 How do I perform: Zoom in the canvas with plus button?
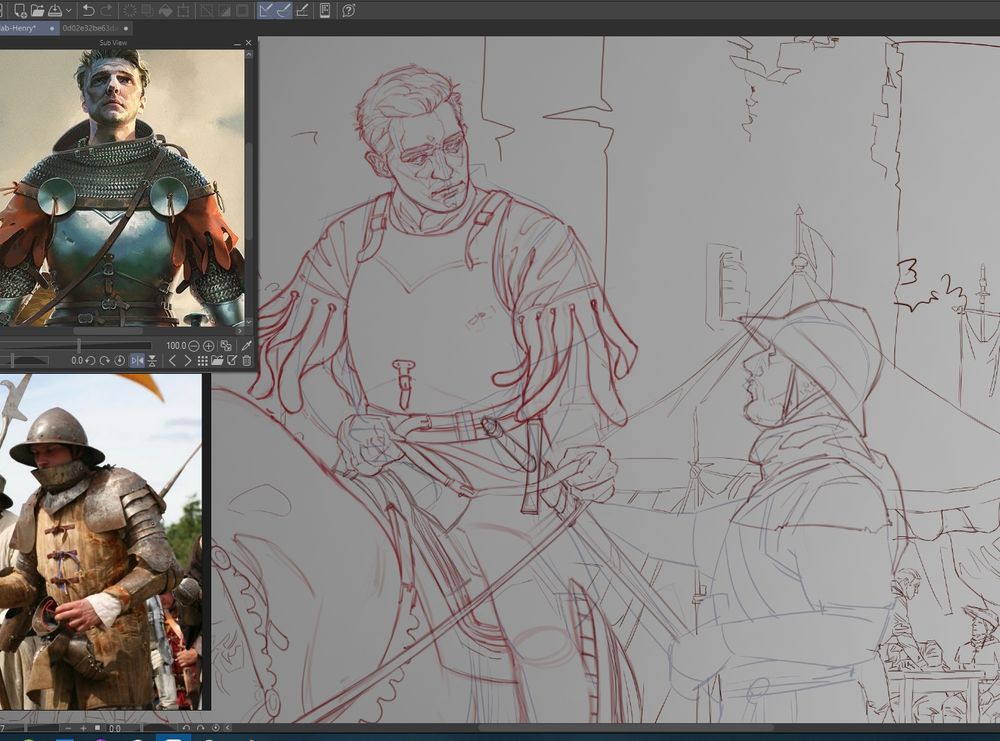pos(83,728)
